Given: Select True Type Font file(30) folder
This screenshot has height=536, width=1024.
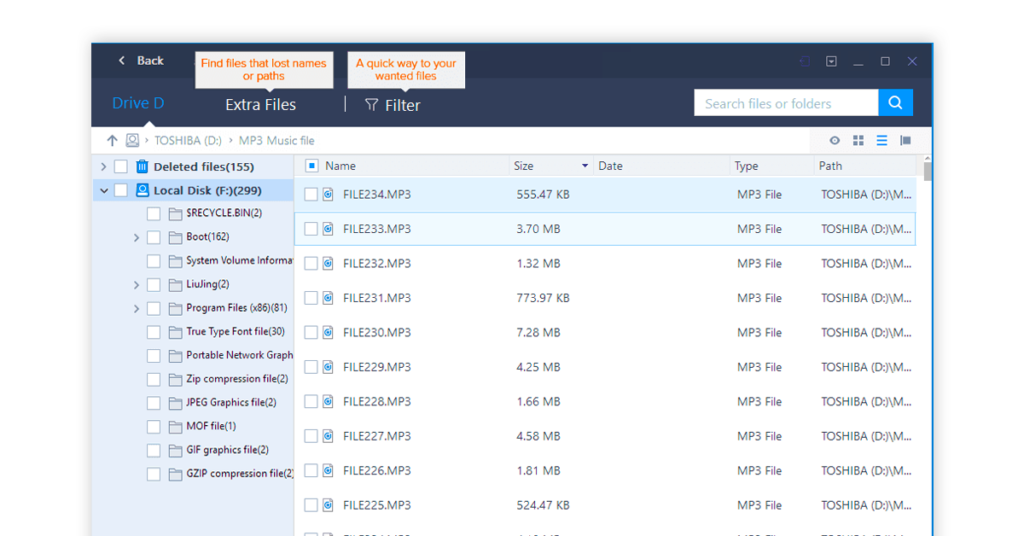Looking at the screenshot, I should click(235, 332).
